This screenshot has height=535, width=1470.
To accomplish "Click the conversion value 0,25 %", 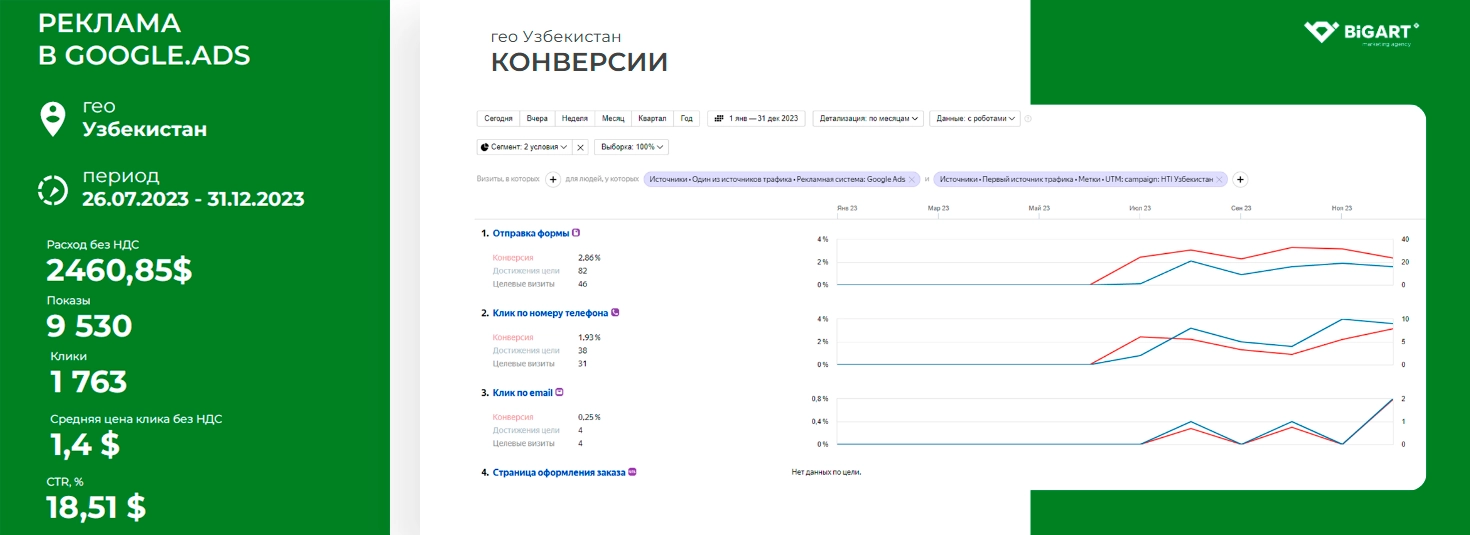I will tap(589, 417).
